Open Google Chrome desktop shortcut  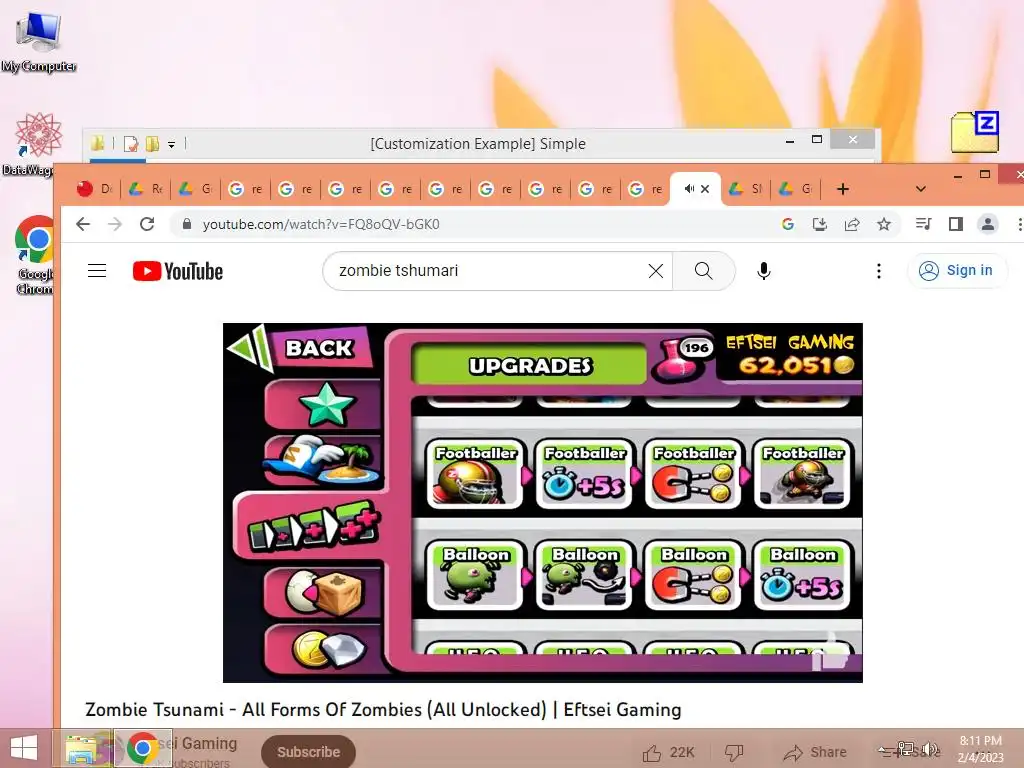click(x=33, y=255)
